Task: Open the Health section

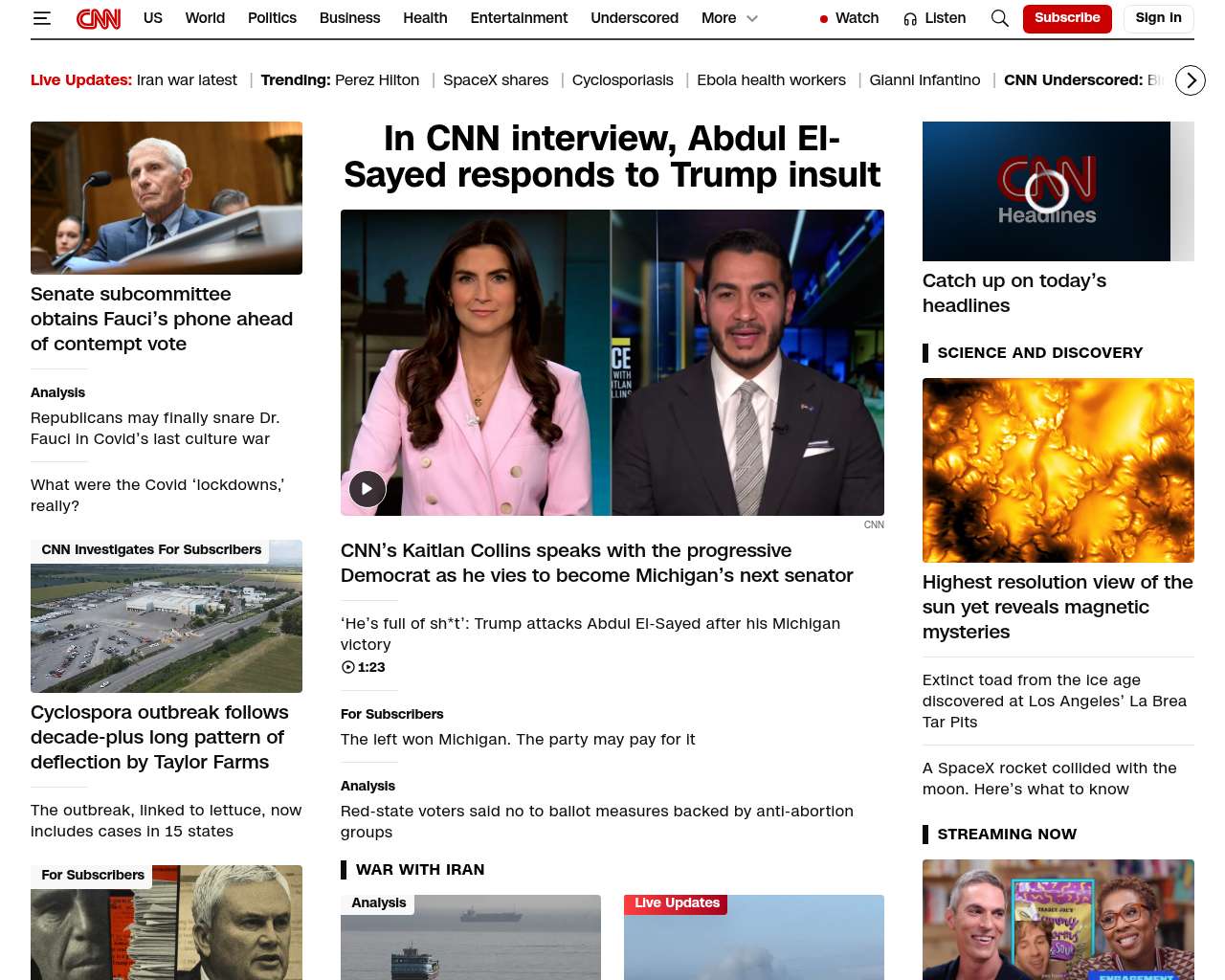Action: tap(425, 18)
